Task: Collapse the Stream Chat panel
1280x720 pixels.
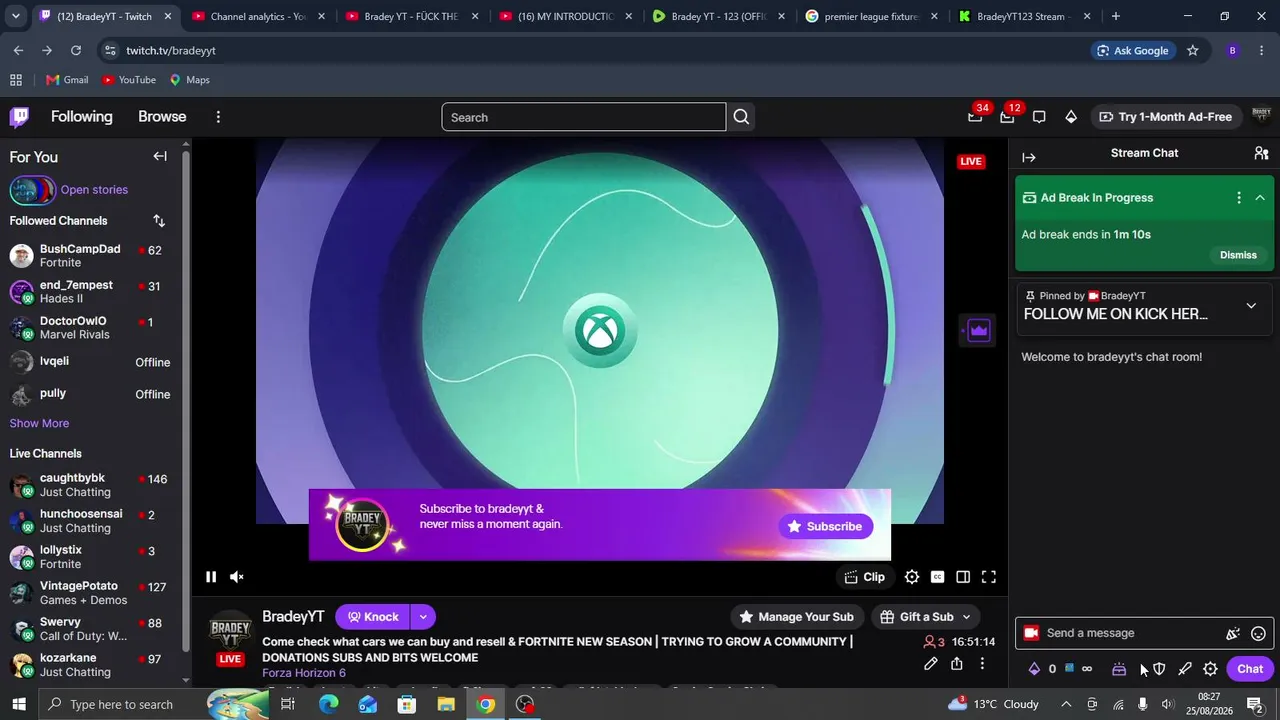Action: 1029,157
